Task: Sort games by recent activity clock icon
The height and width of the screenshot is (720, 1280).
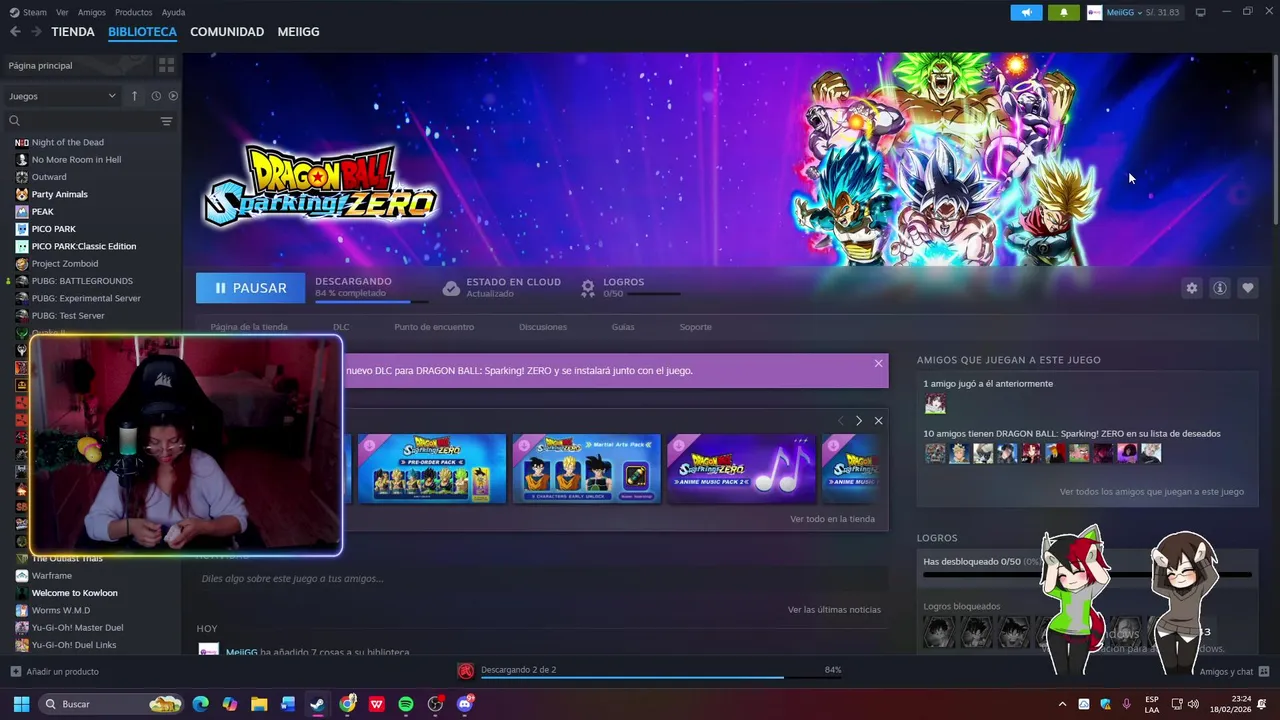Action: (156, 96)
